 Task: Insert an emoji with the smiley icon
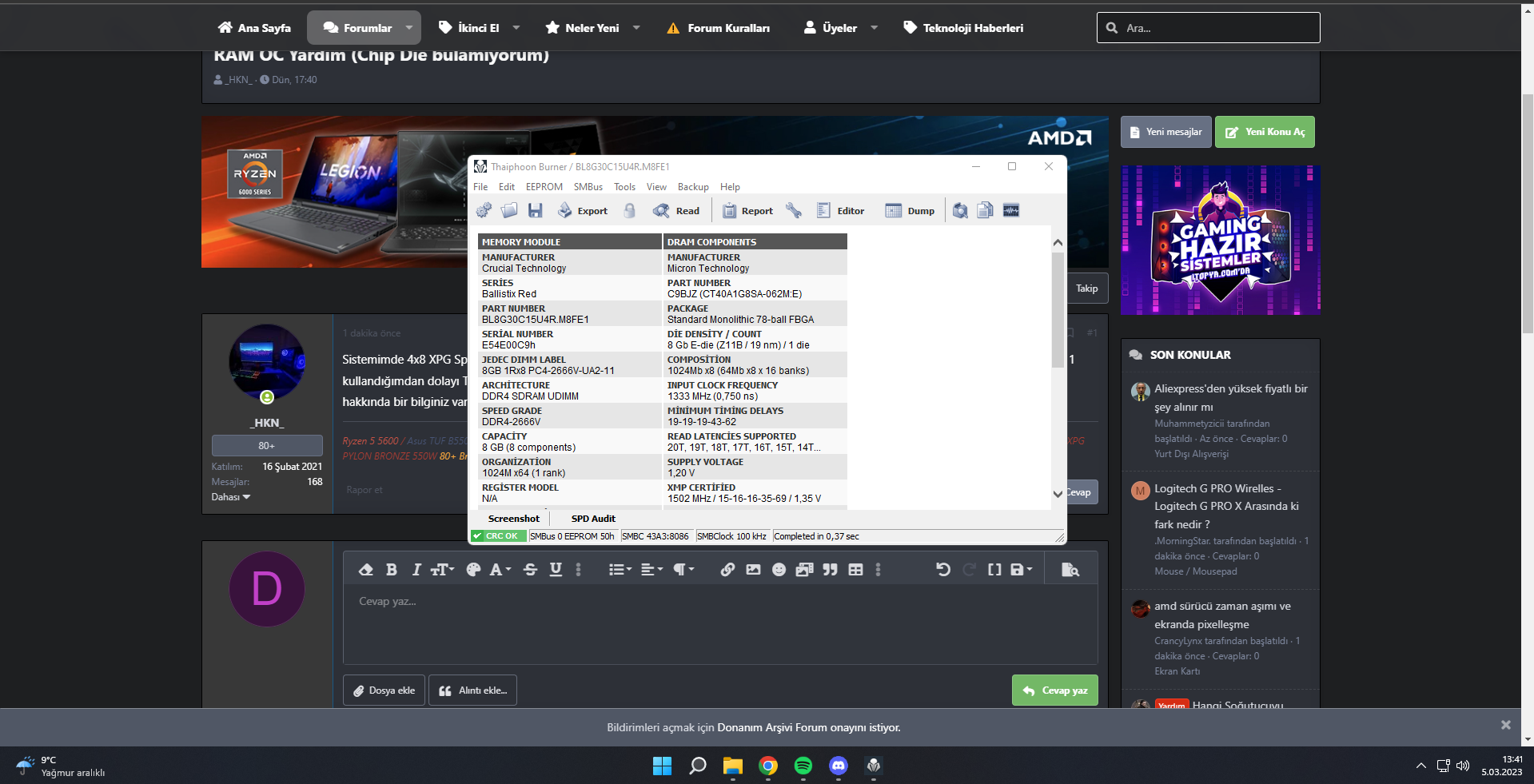[779, 570]
